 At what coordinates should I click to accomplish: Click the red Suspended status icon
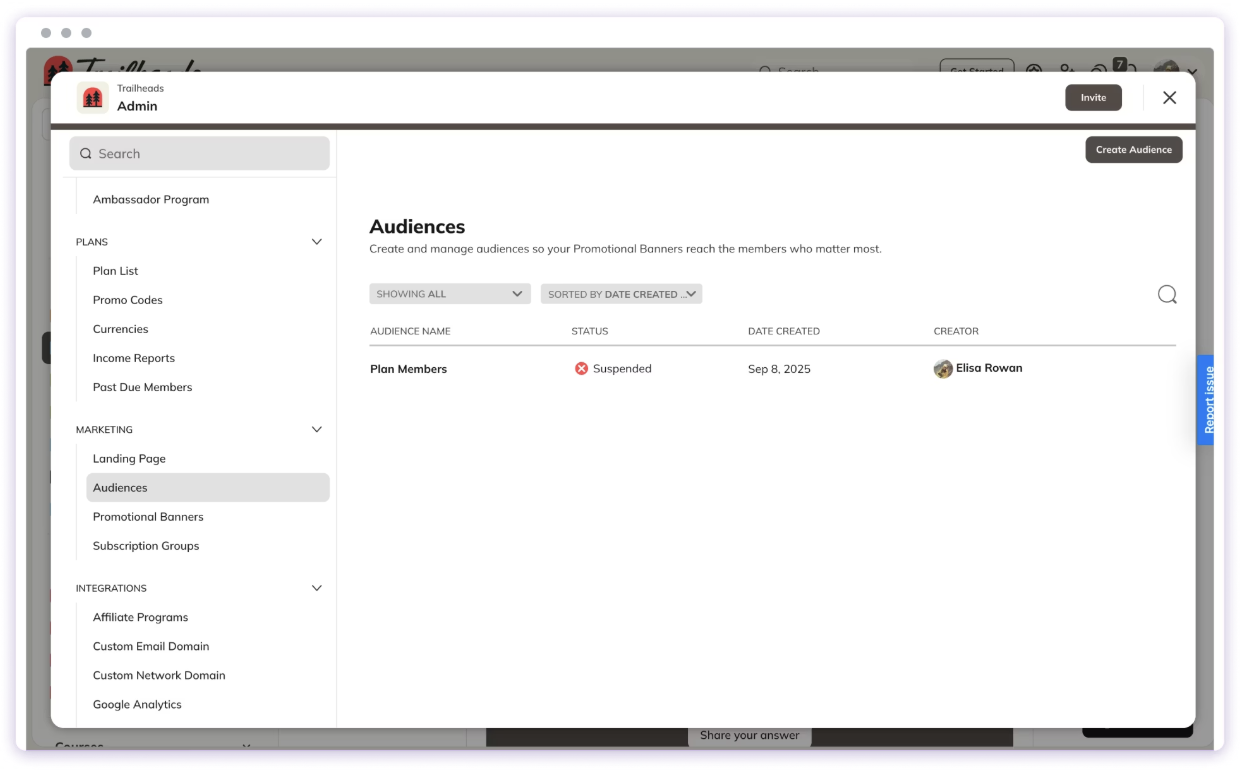(x=582, y=369)
